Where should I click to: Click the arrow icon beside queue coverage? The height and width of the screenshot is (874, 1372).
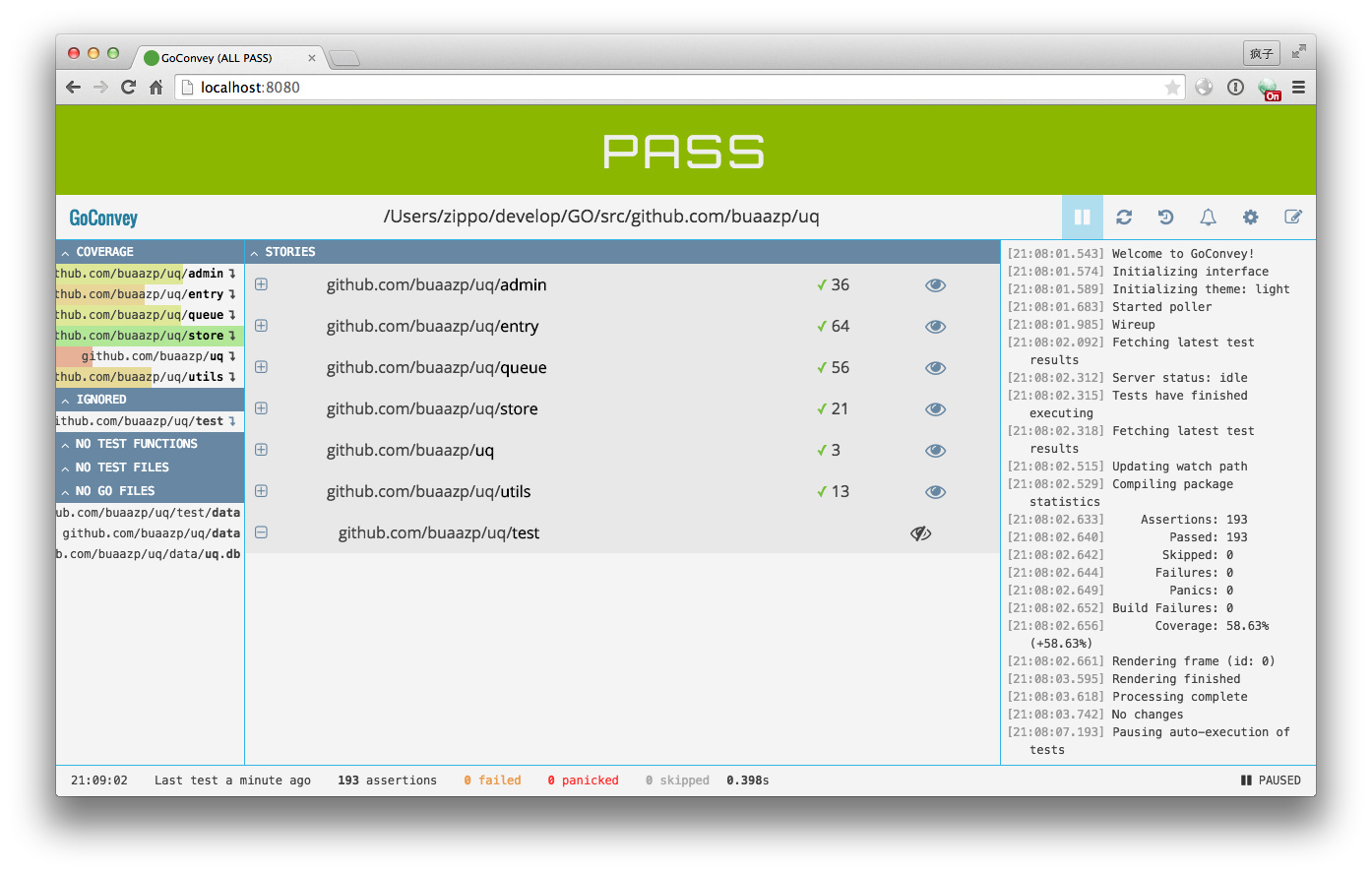click(232, 315)
